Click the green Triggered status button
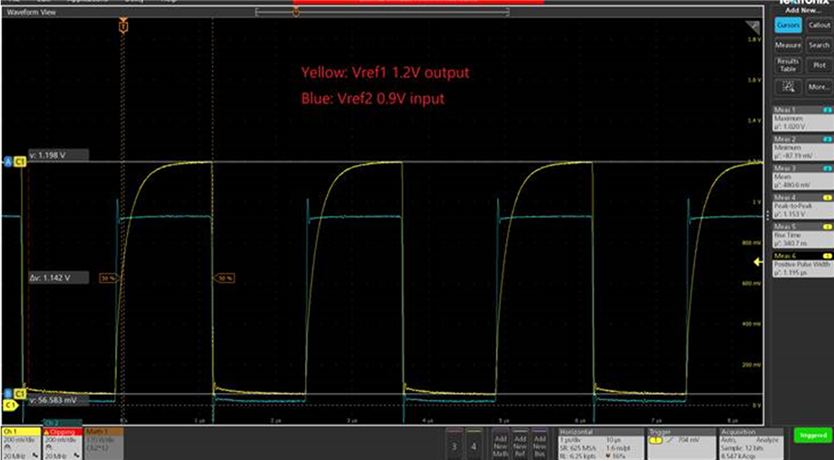Image resolution: width=834 pixels, height=460 pixels. coord(813,435)
